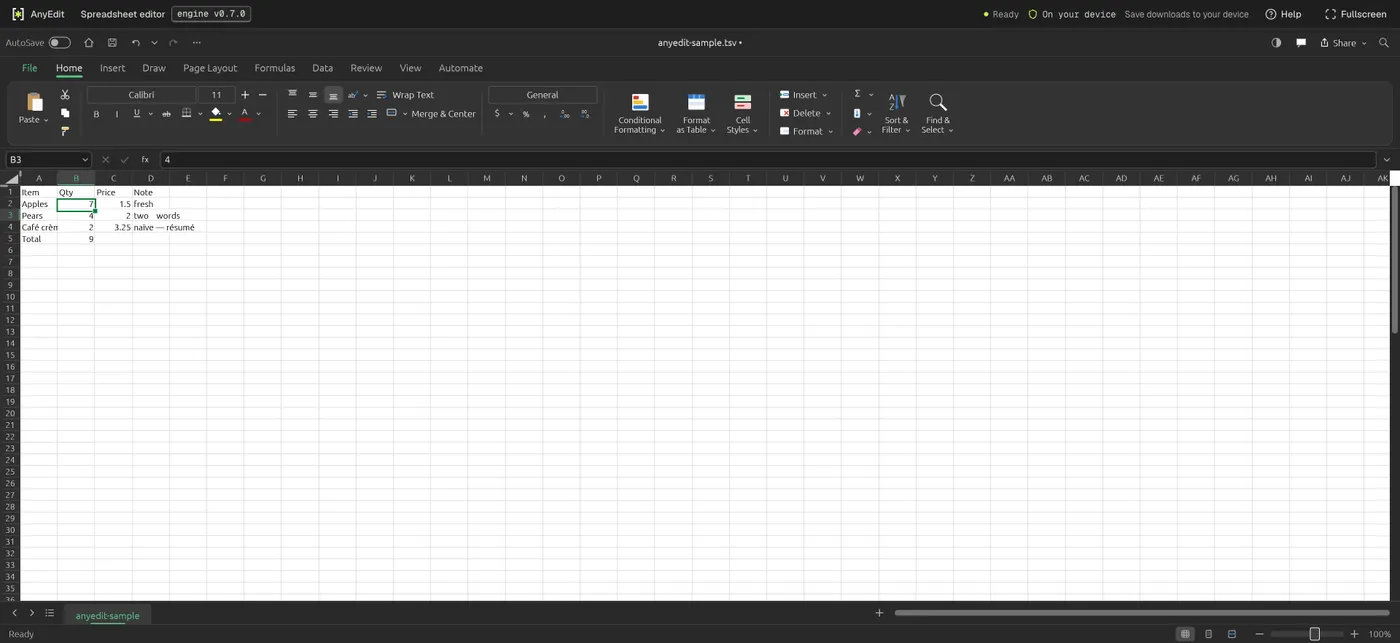Open the Format as Table menu
The width and height of the screenshot is (1400, 643).
[x=696, y=114]
